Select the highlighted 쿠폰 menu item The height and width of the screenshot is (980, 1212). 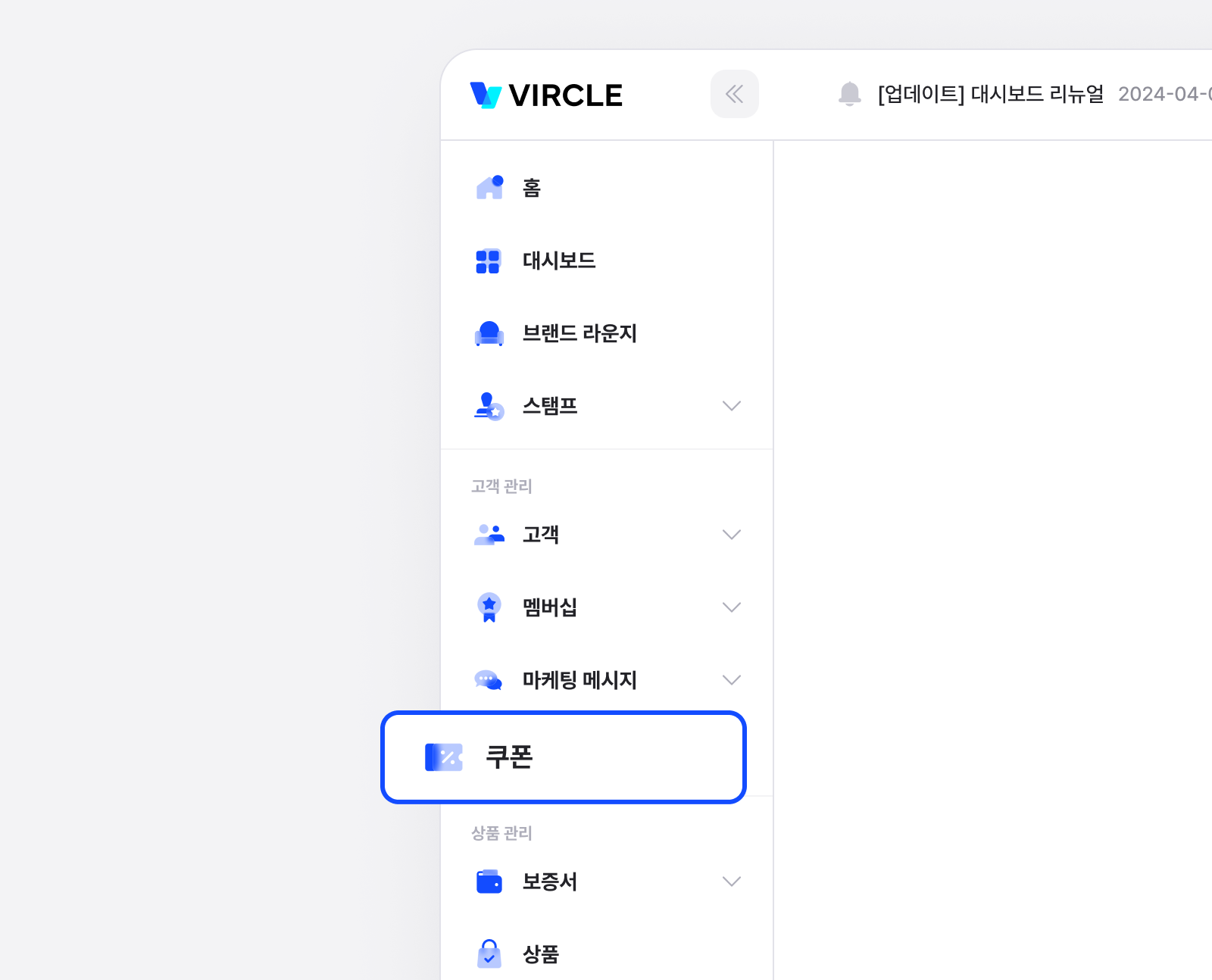click(x=564, y=757)
